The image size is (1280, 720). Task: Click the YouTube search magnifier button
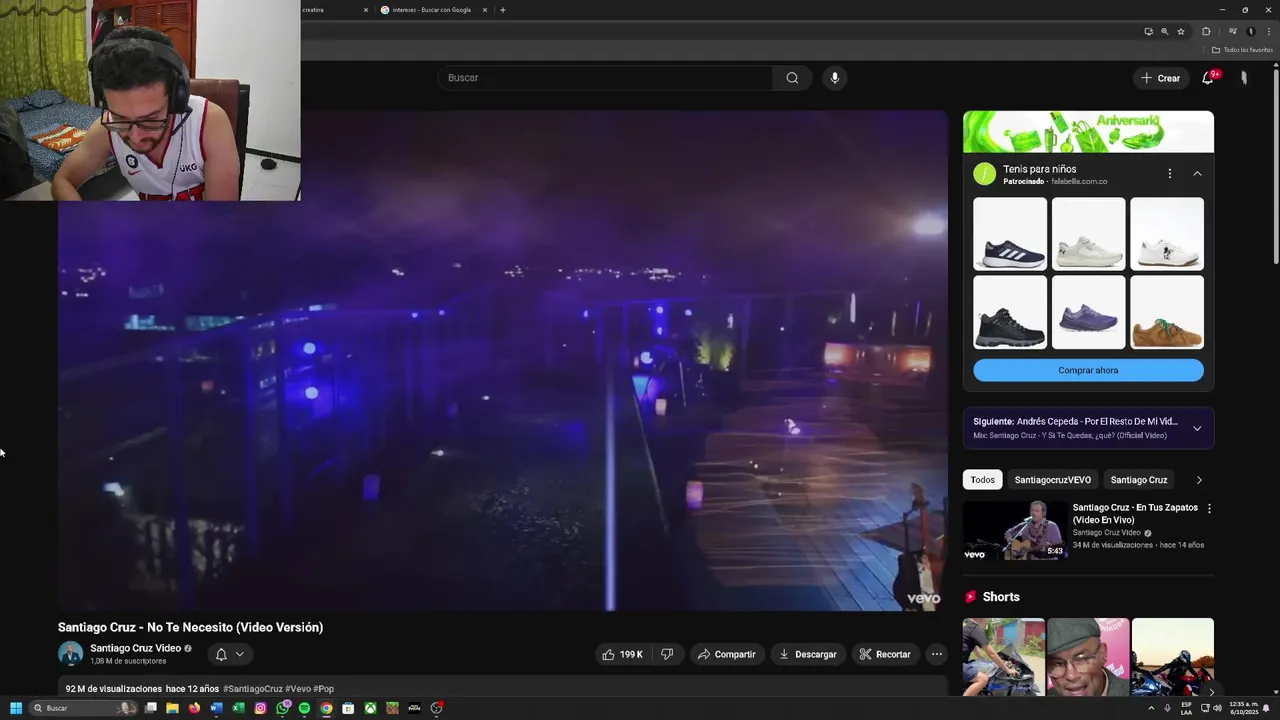(792, 78)
